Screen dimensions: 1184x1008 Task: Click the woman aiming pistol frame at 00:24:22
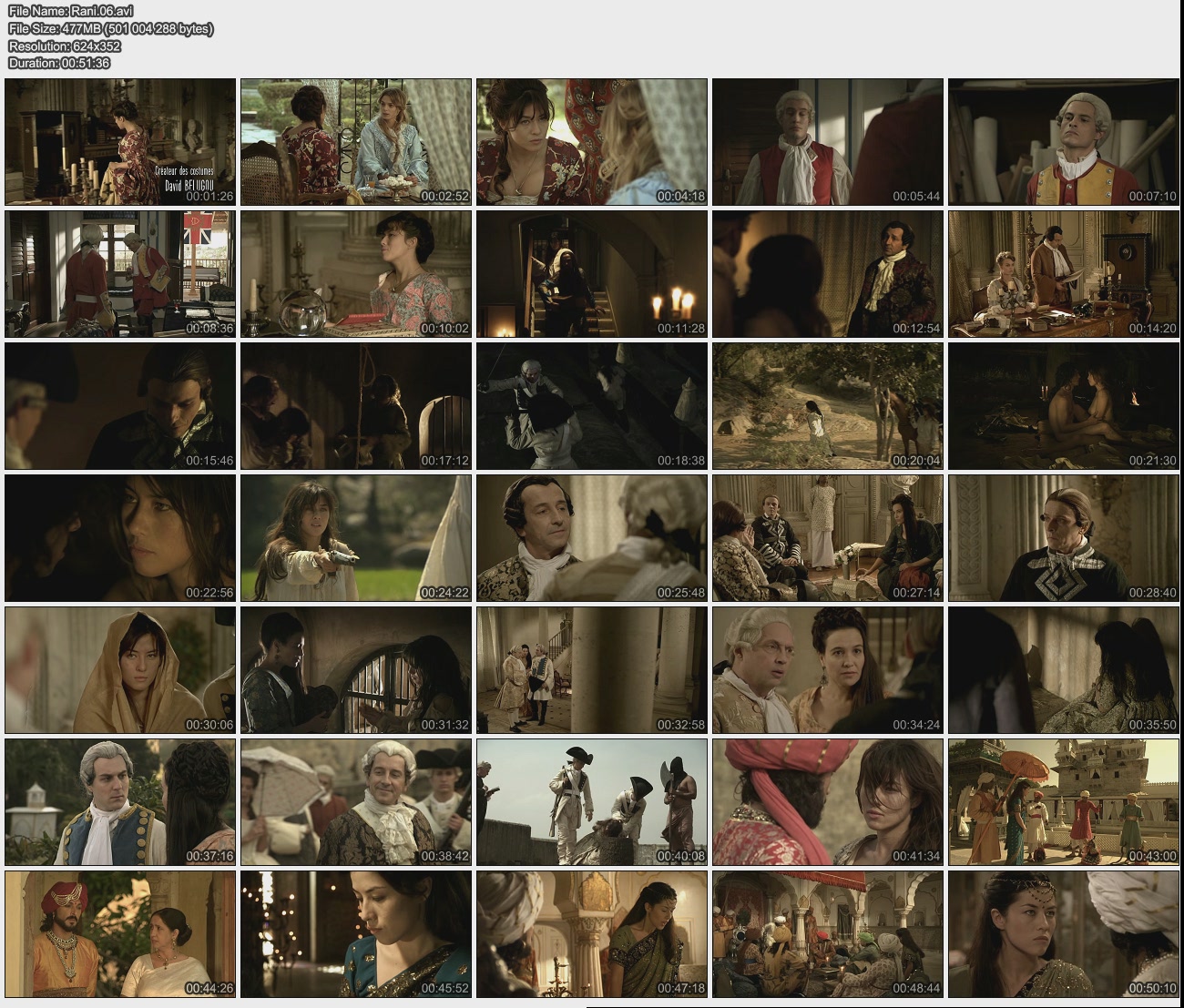[x=356, y=538]
